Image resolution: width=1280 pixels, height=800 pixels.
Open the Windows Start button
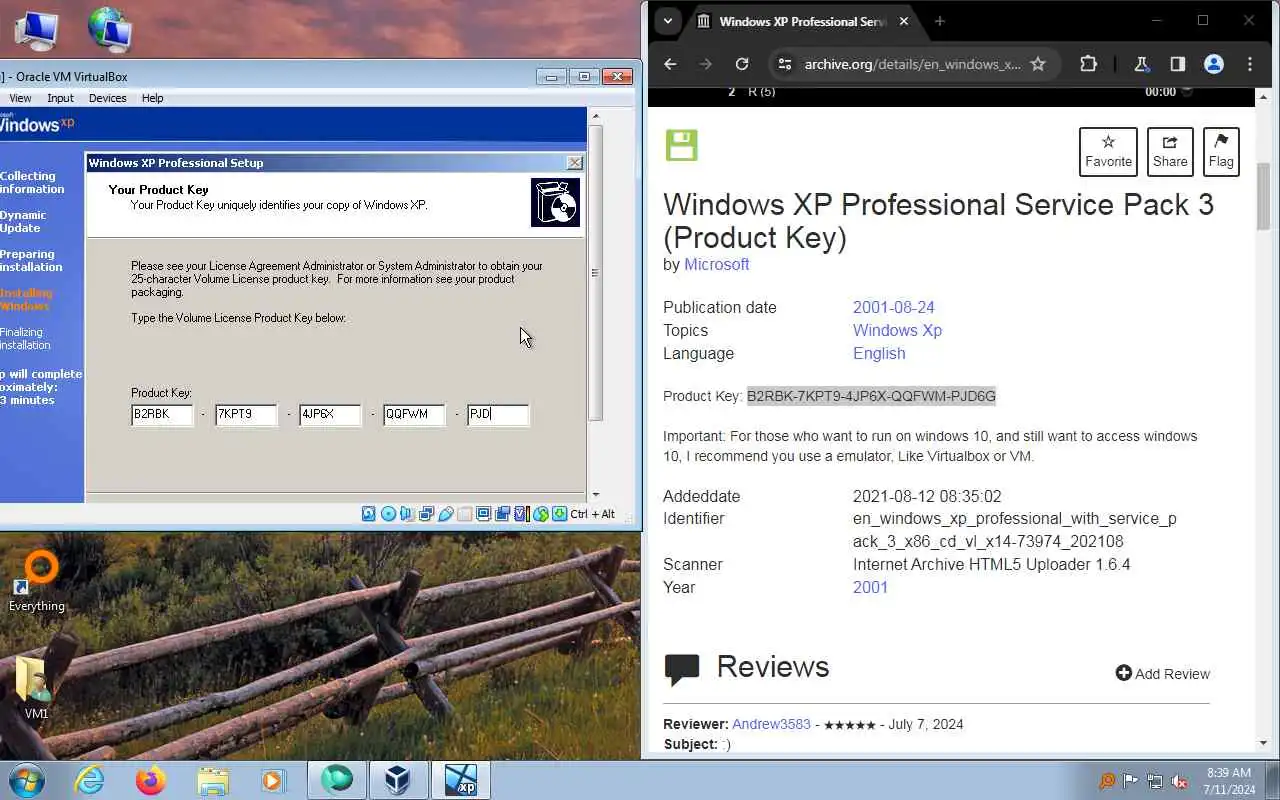(25, 780)
